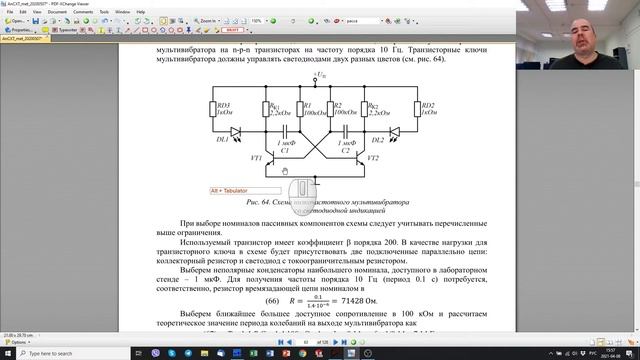640x360 pixels.
Task: Click the page number field
Action: (306, 342)
